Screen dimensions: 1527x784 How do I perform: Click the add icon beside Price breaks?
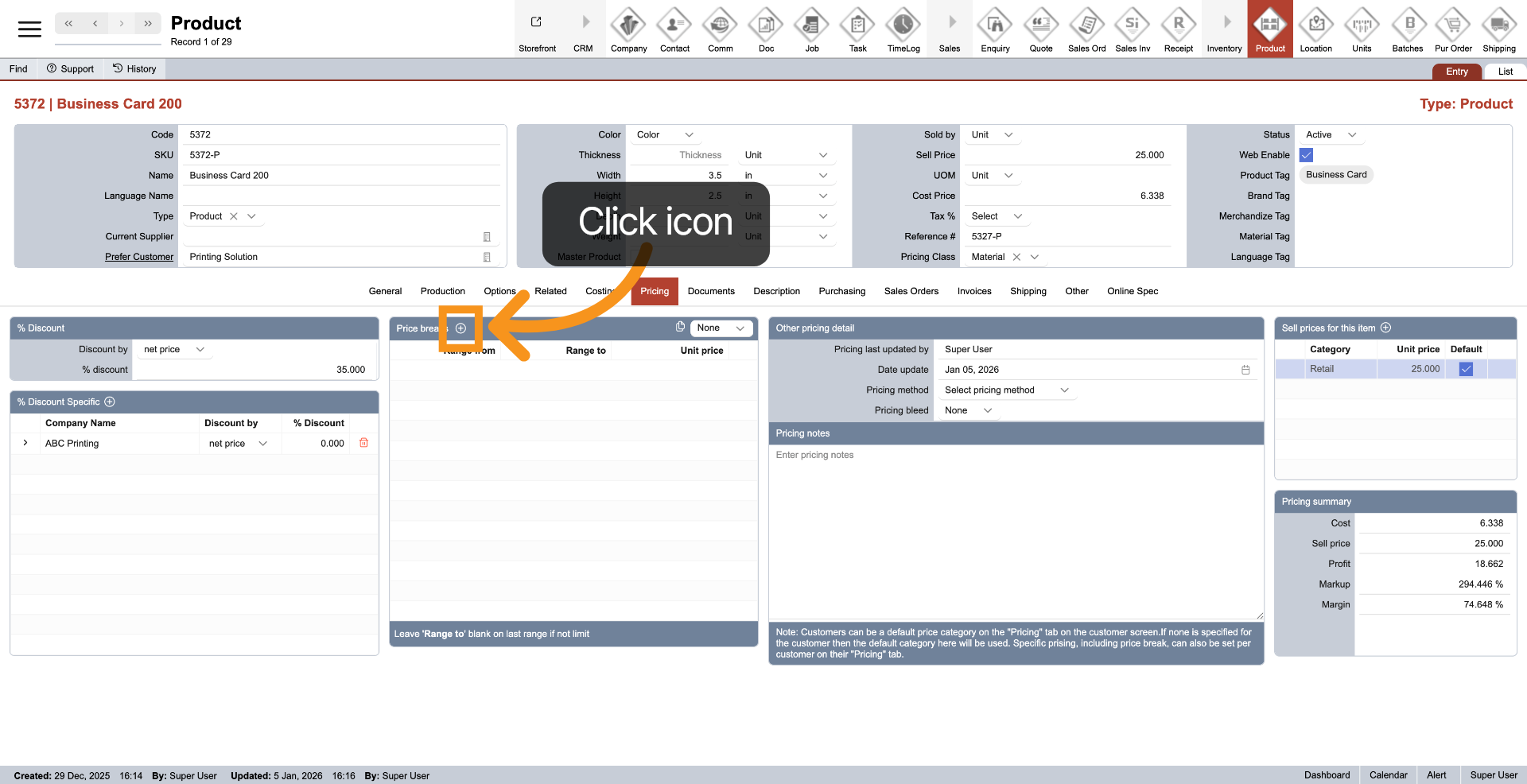(x=460, y=328)
